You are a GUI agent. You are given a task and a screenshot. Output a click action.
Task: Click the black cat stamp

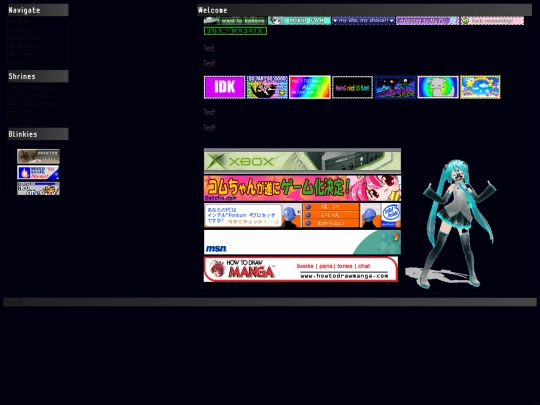(267, 87)
